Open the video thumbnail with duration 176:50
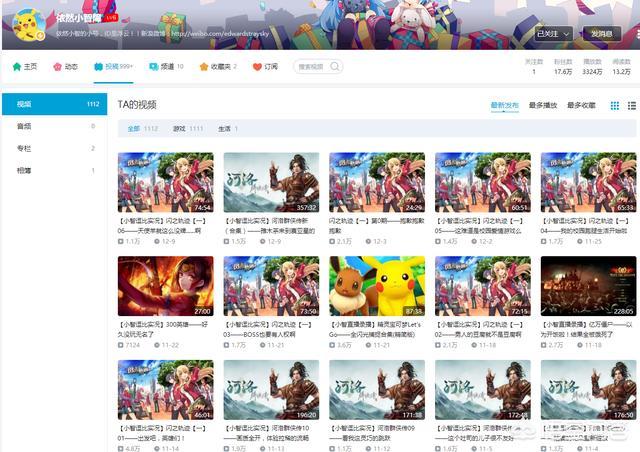 [589, 390]
